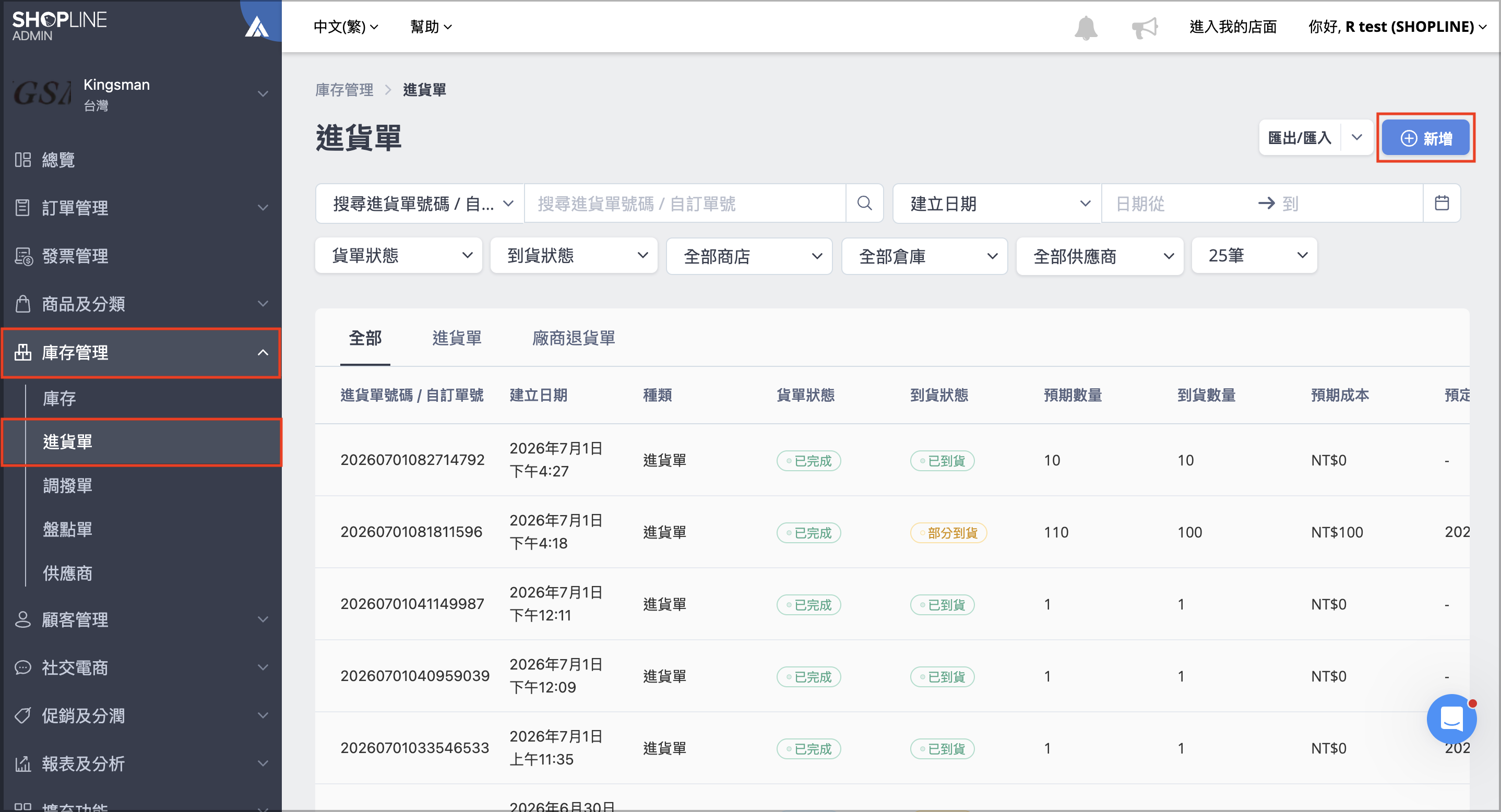Click the 發票管理 invoice icon

coord(23,256)
